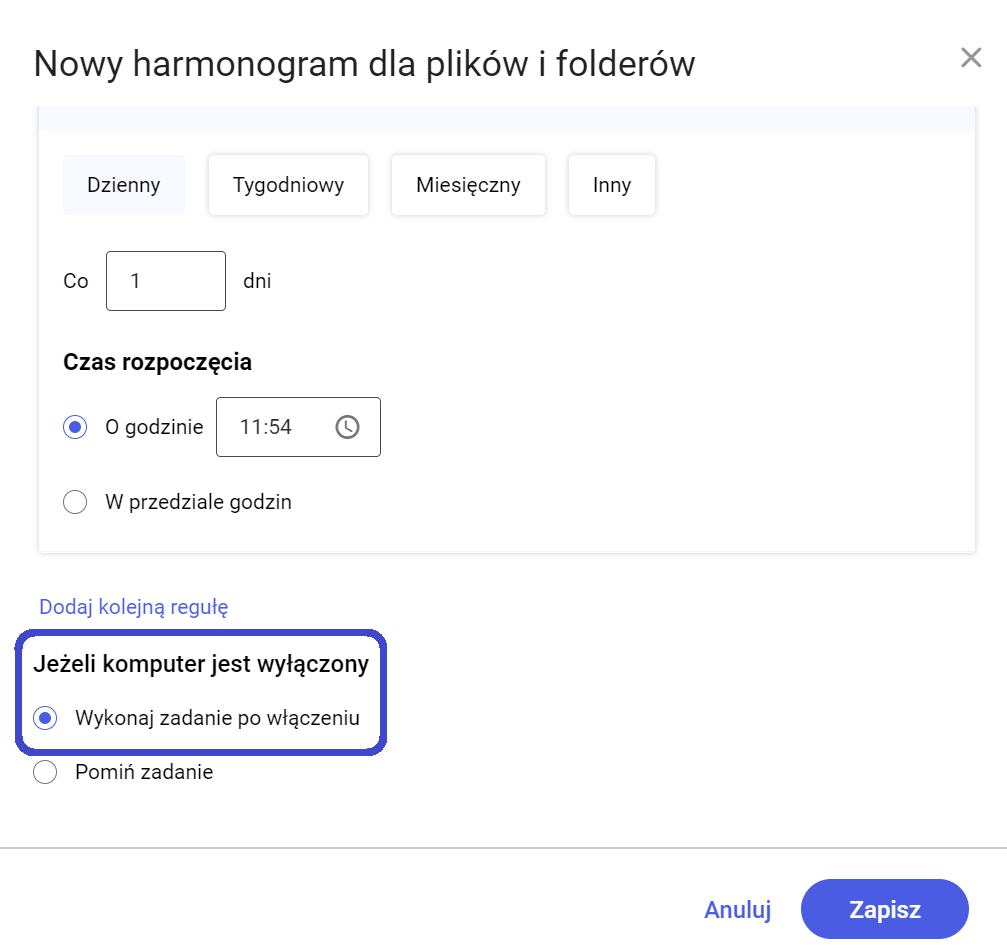The image size is (1007, 952).
Task: Select the Dzienny schedule tab
Action: coord(123,185)
